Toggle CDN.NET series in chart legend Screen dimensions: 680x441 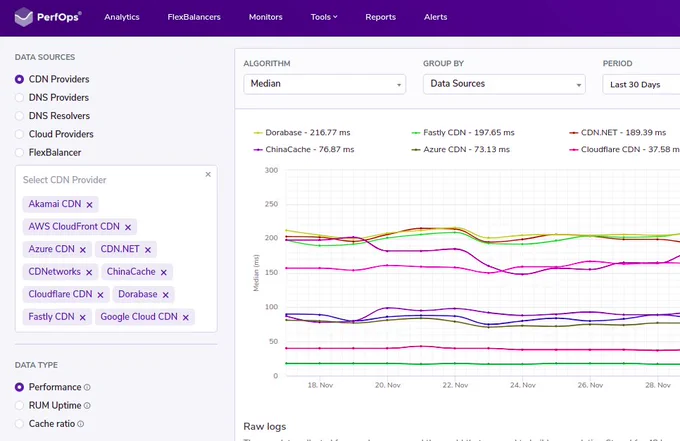[618, 133]
